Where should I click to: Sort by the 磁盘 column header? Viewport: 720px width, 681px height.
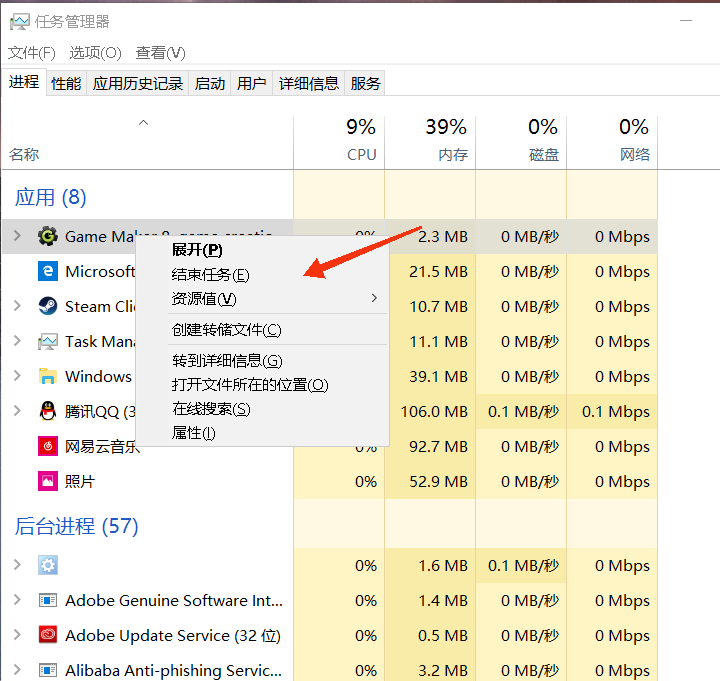point(521,143)
